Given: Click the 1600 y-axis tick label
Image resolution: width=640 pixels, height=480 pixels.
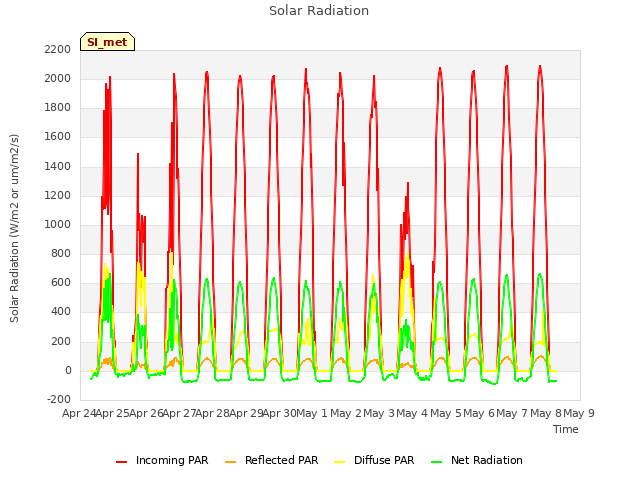Looking at the screenshot, I should [58, 137].
